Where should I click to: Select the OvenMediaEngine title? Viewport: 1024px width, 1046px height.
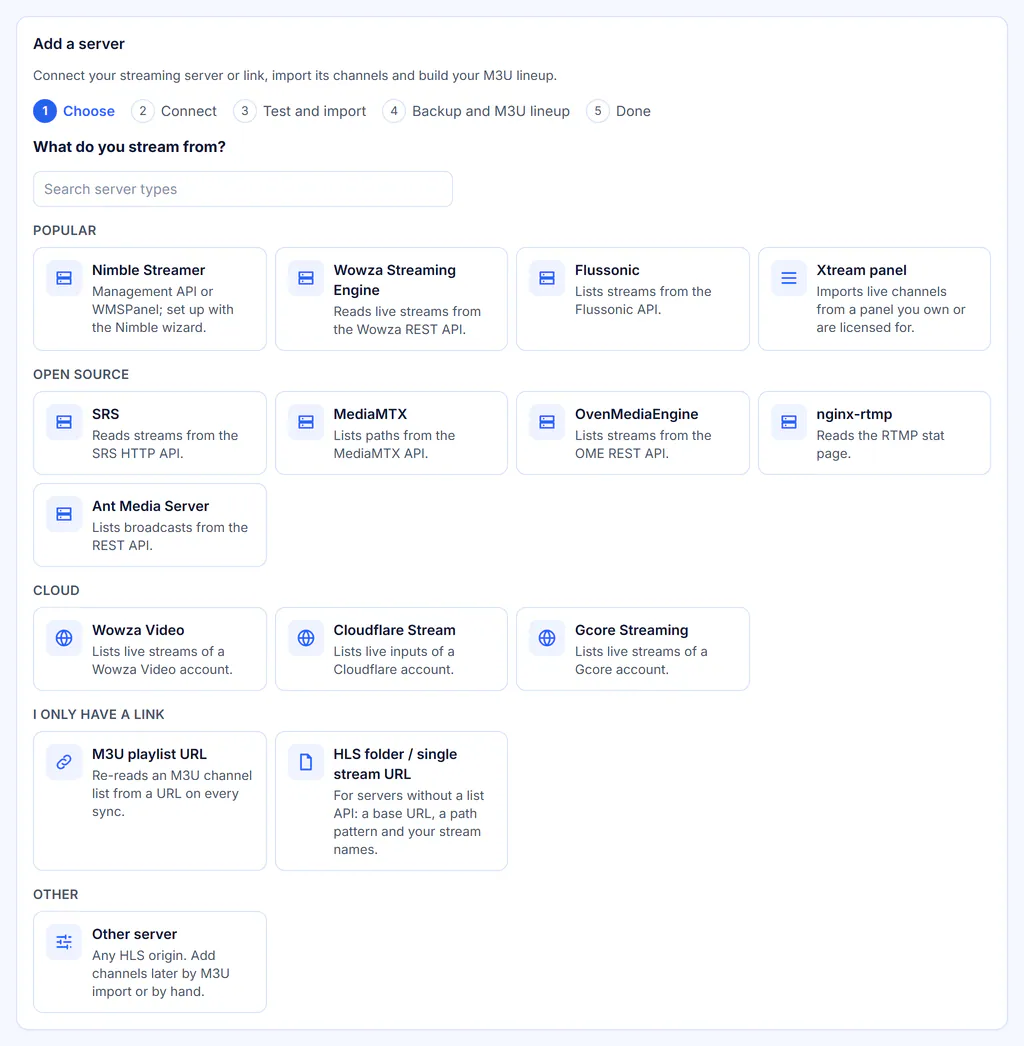(636, 414)
